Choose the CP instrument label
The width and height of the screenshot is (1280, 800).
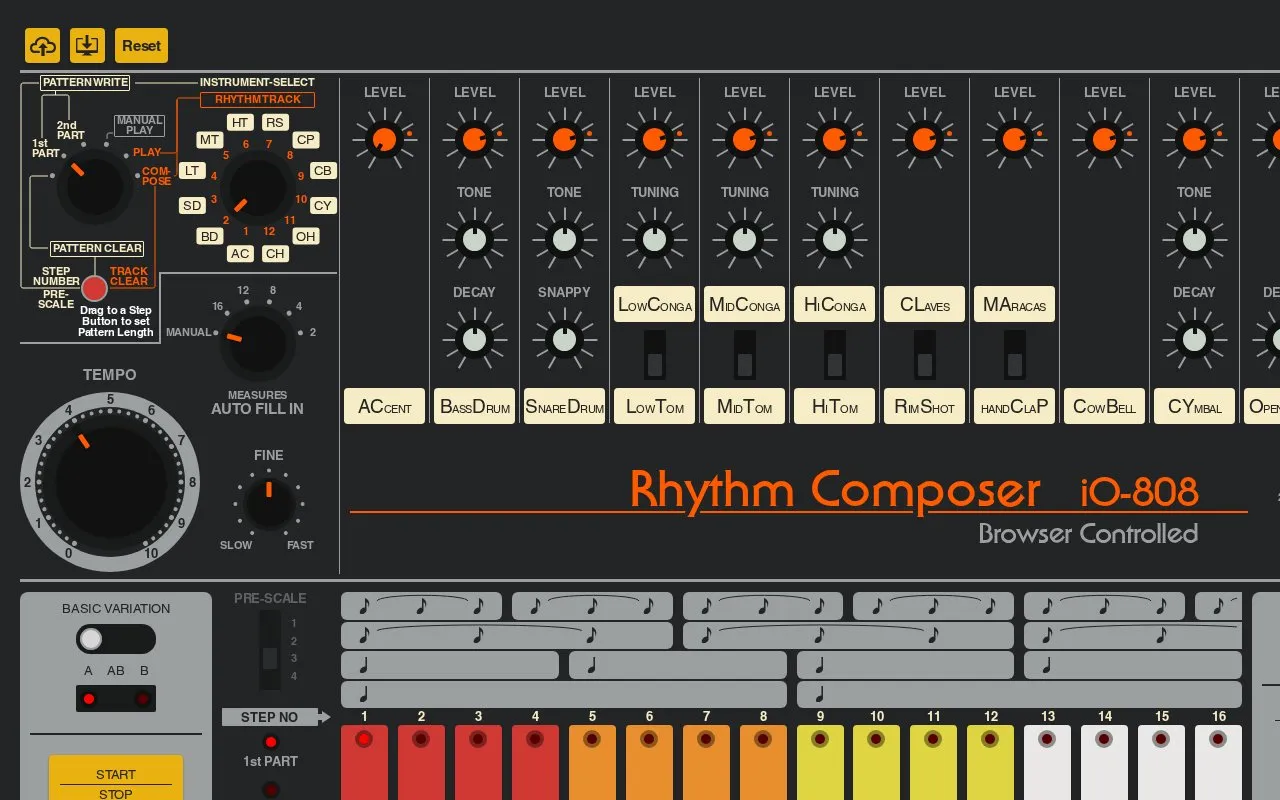306,140
